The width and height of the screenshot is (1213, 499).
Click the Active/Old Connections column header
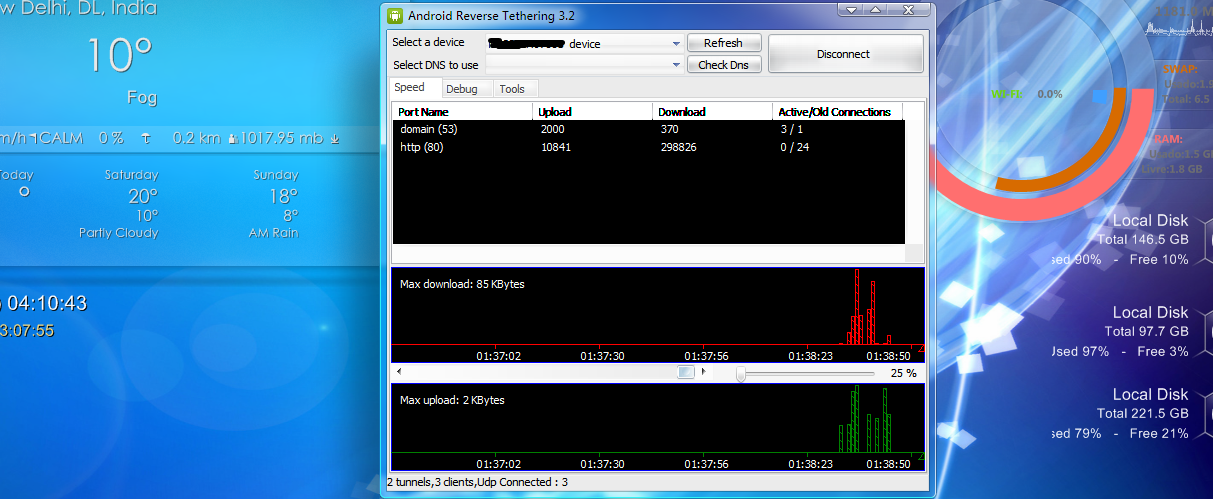(x=838, y=112)
